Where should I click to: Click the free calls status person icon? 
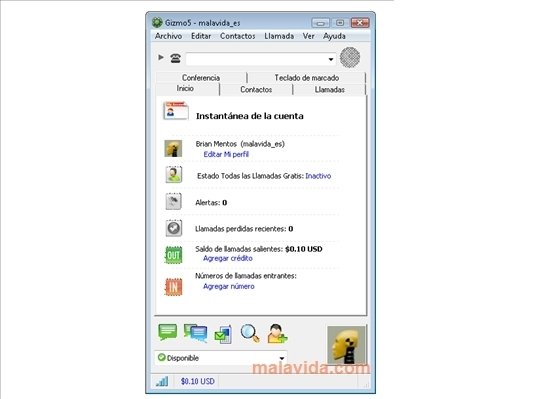tap(174, 174)
